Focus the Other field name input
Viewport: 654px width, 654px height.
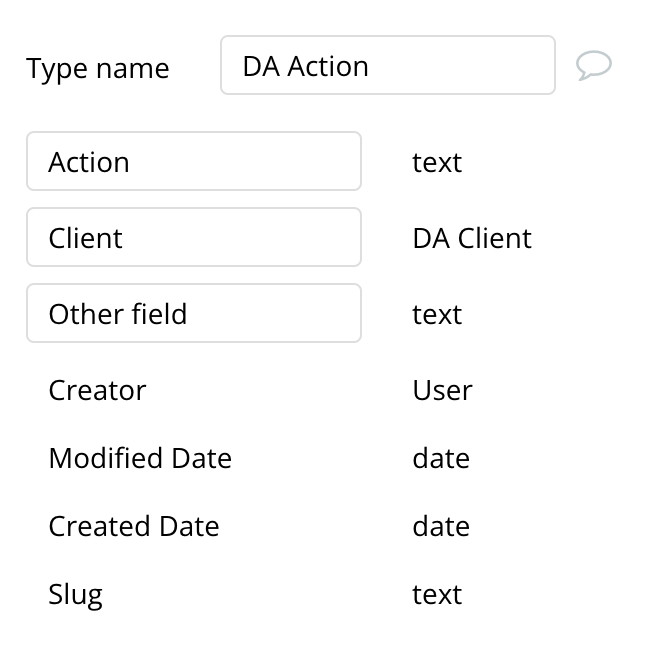tap(194, 313)
